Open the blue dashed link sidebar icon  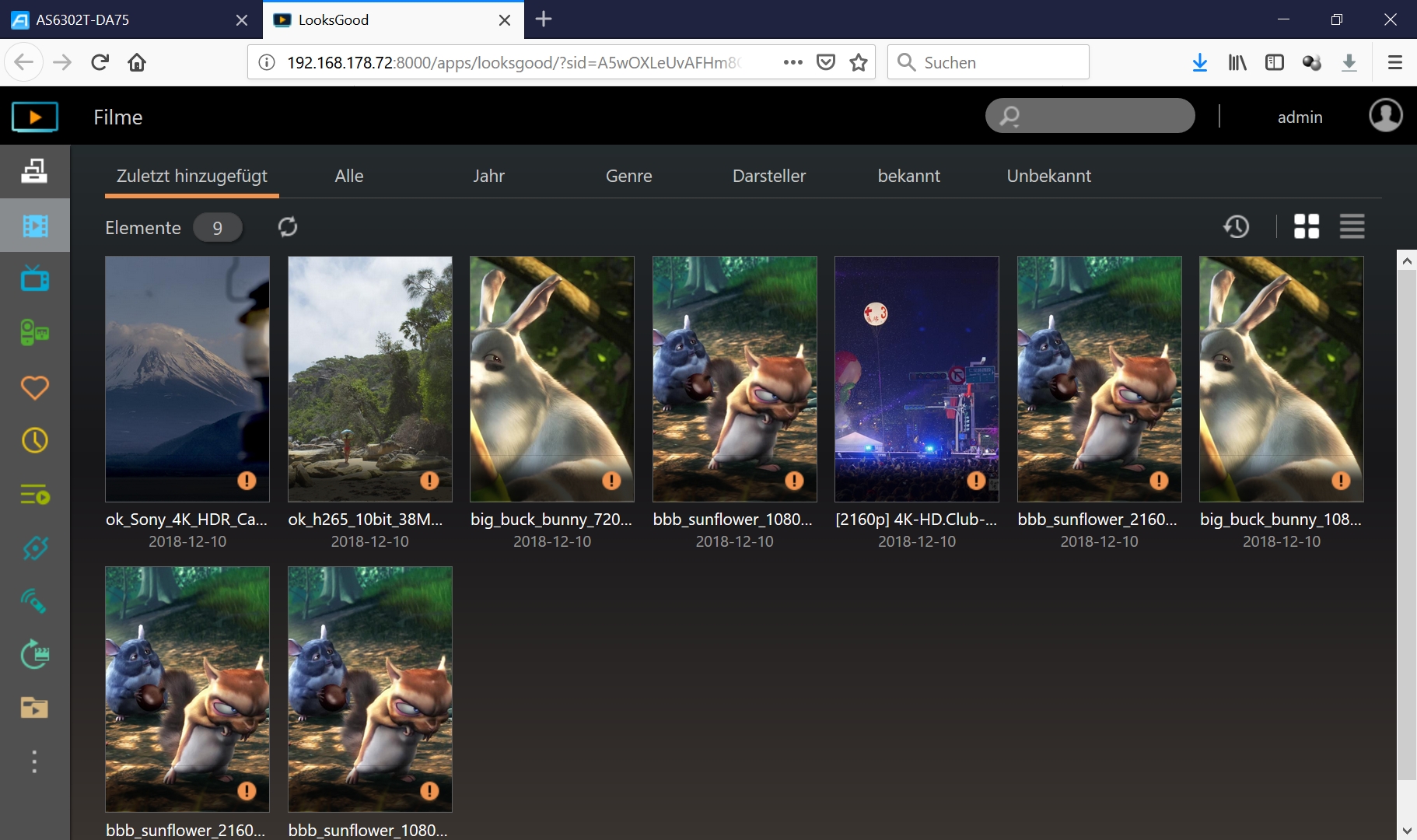point(35,548)
